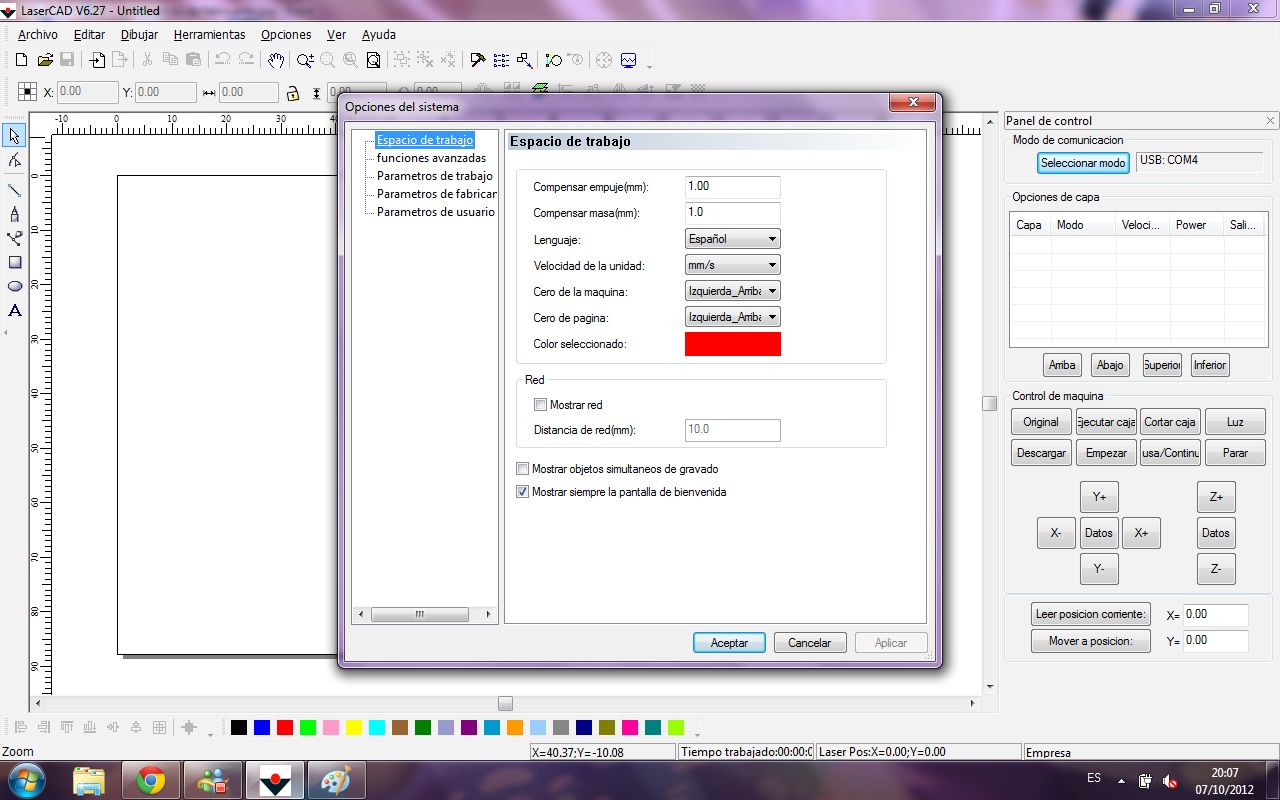Uncheck Mostrar siempre la pantalla de bienvenida

point(523,492)
